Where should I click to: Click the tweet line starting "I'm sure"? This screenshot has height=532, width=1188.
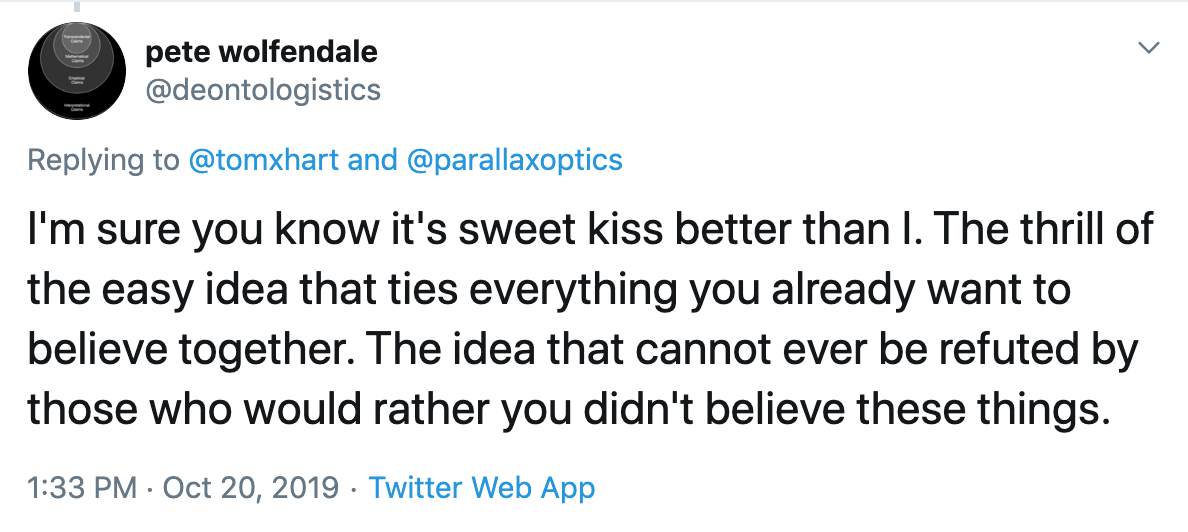coord(590,229)
